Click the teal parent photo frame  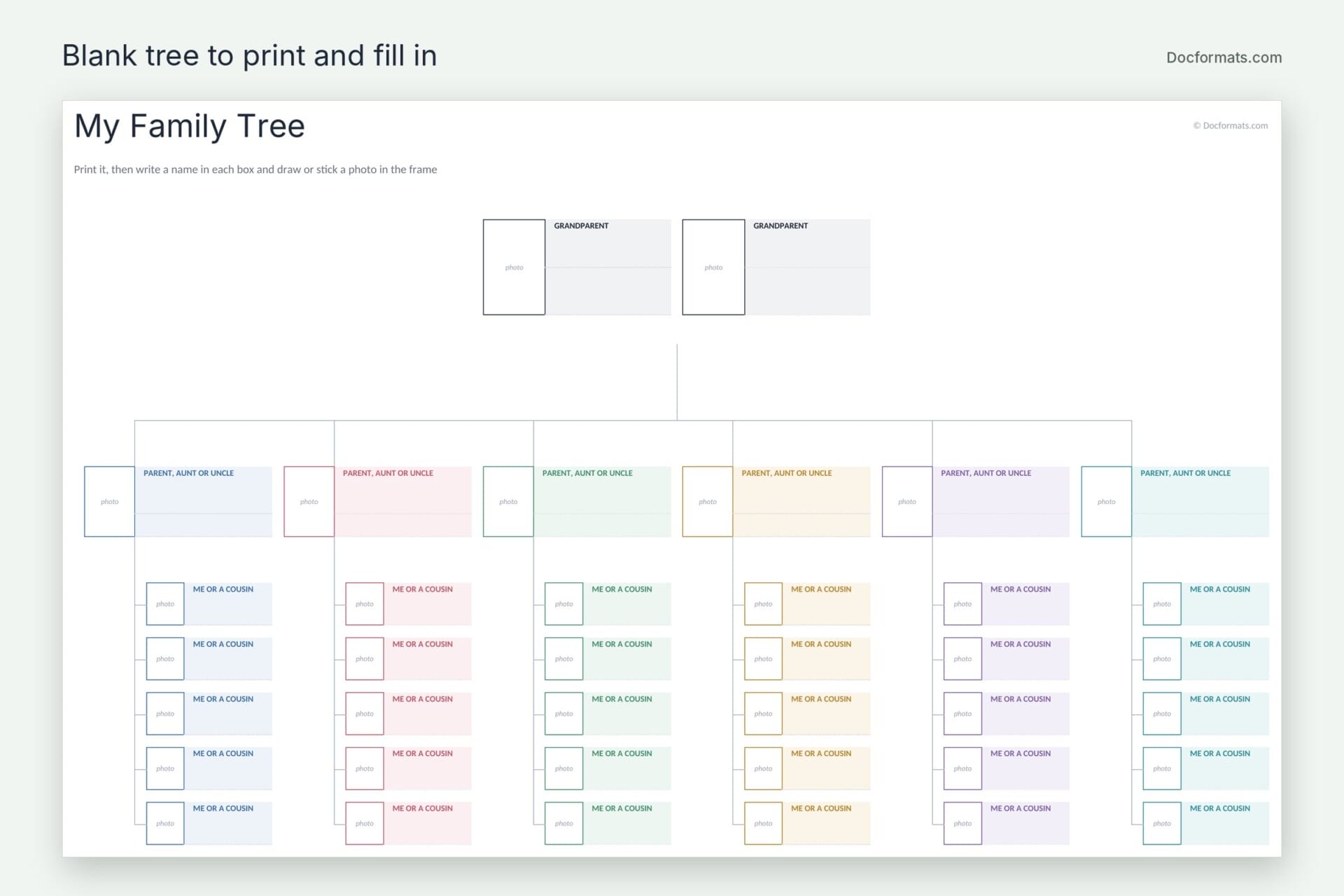[1107, 502]
